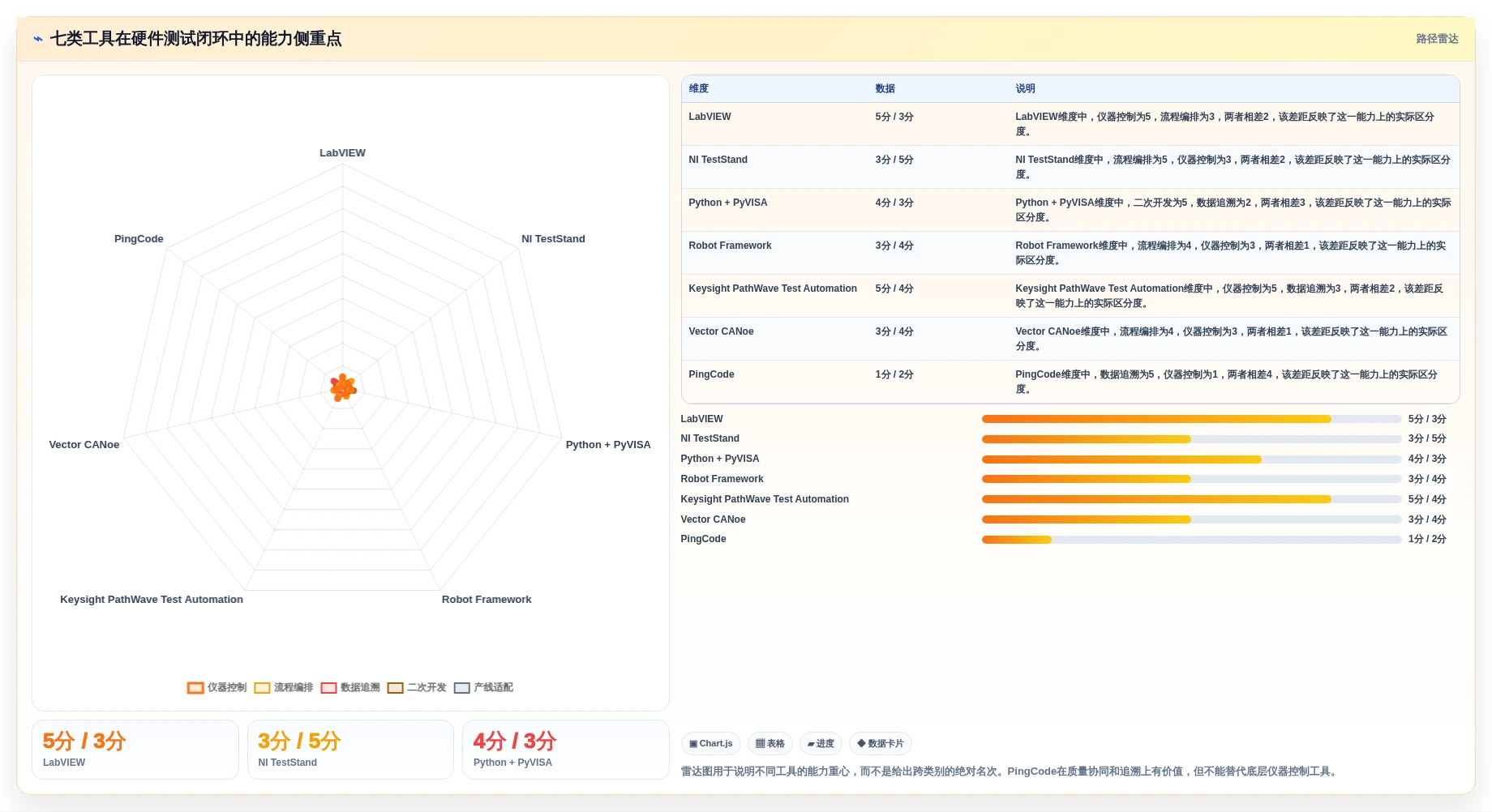The image size is (1492, 812).
Task: Click the PingCode radar axis label
Action: (x=139, y=239)
